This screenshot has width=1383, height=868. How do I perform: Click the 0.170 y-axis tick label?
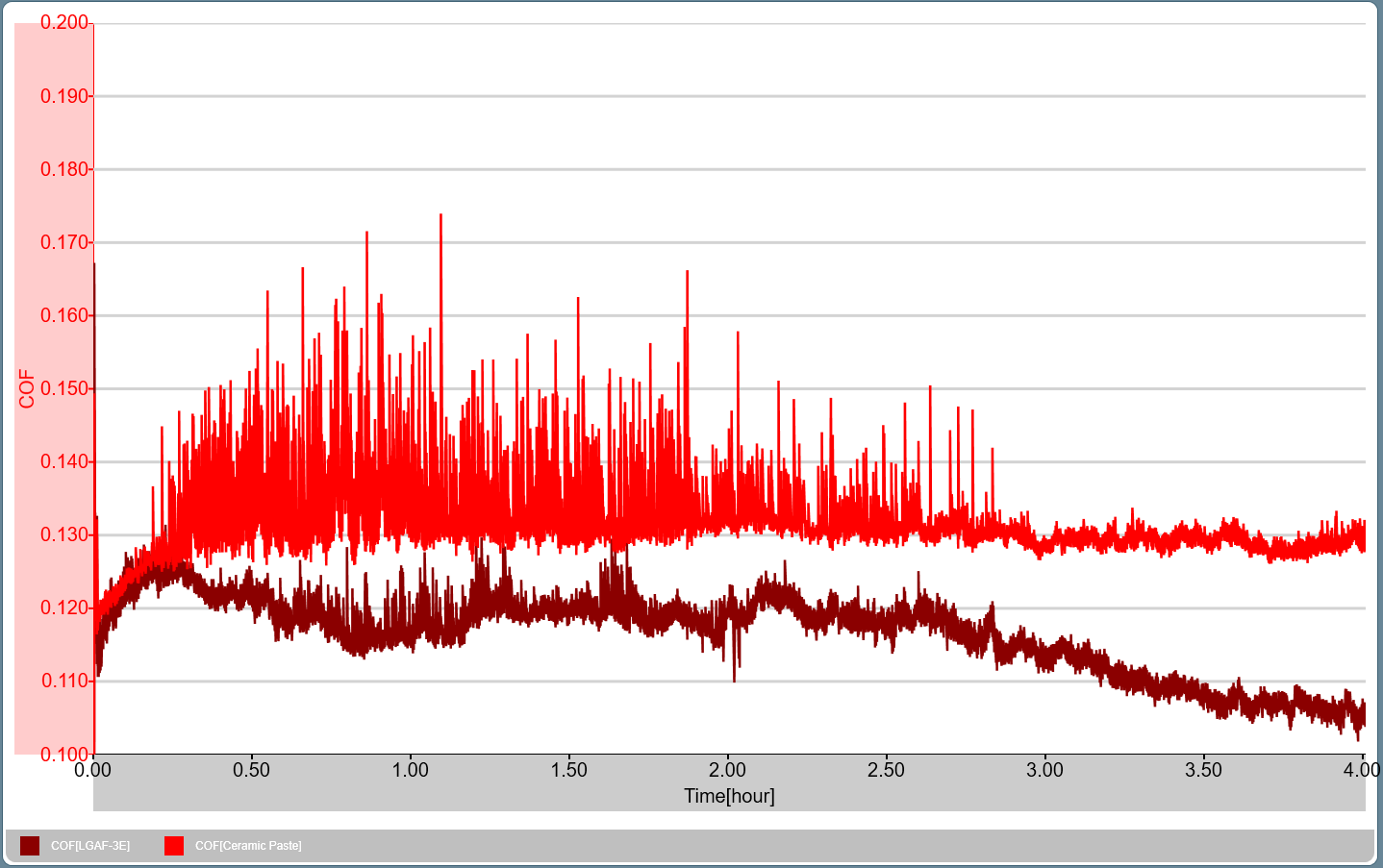click(64, 242)
